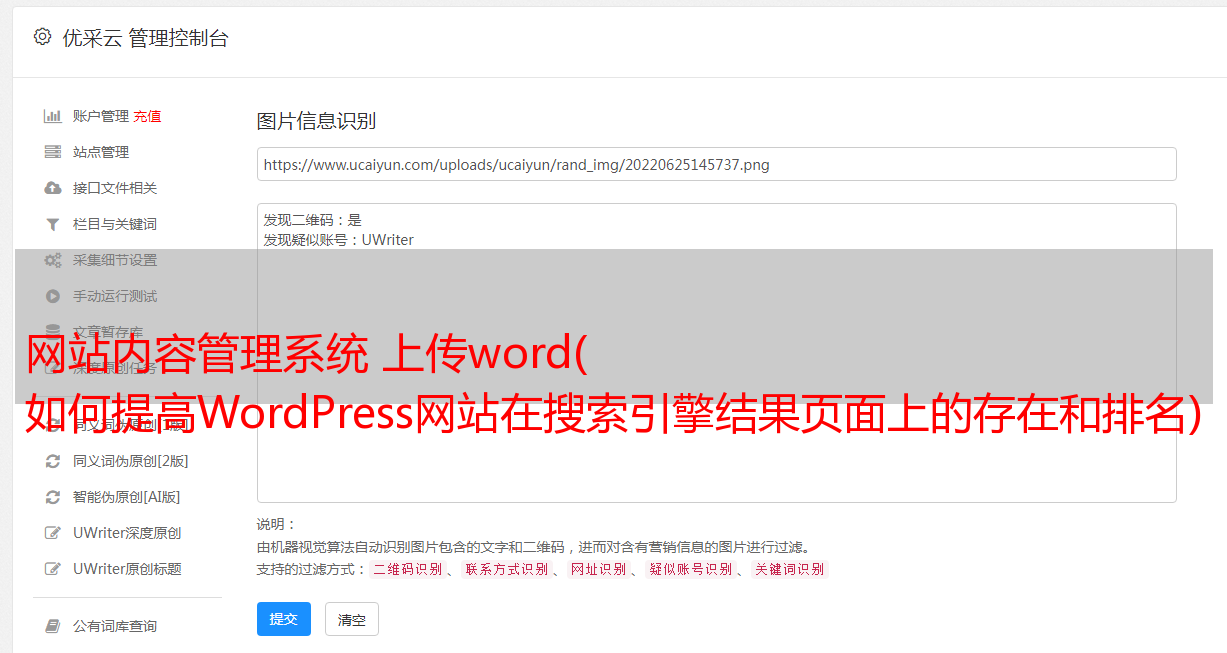The image size is (1227, 653).
Task: Click the 图片信息识别 heading
Action: [316, 121]
